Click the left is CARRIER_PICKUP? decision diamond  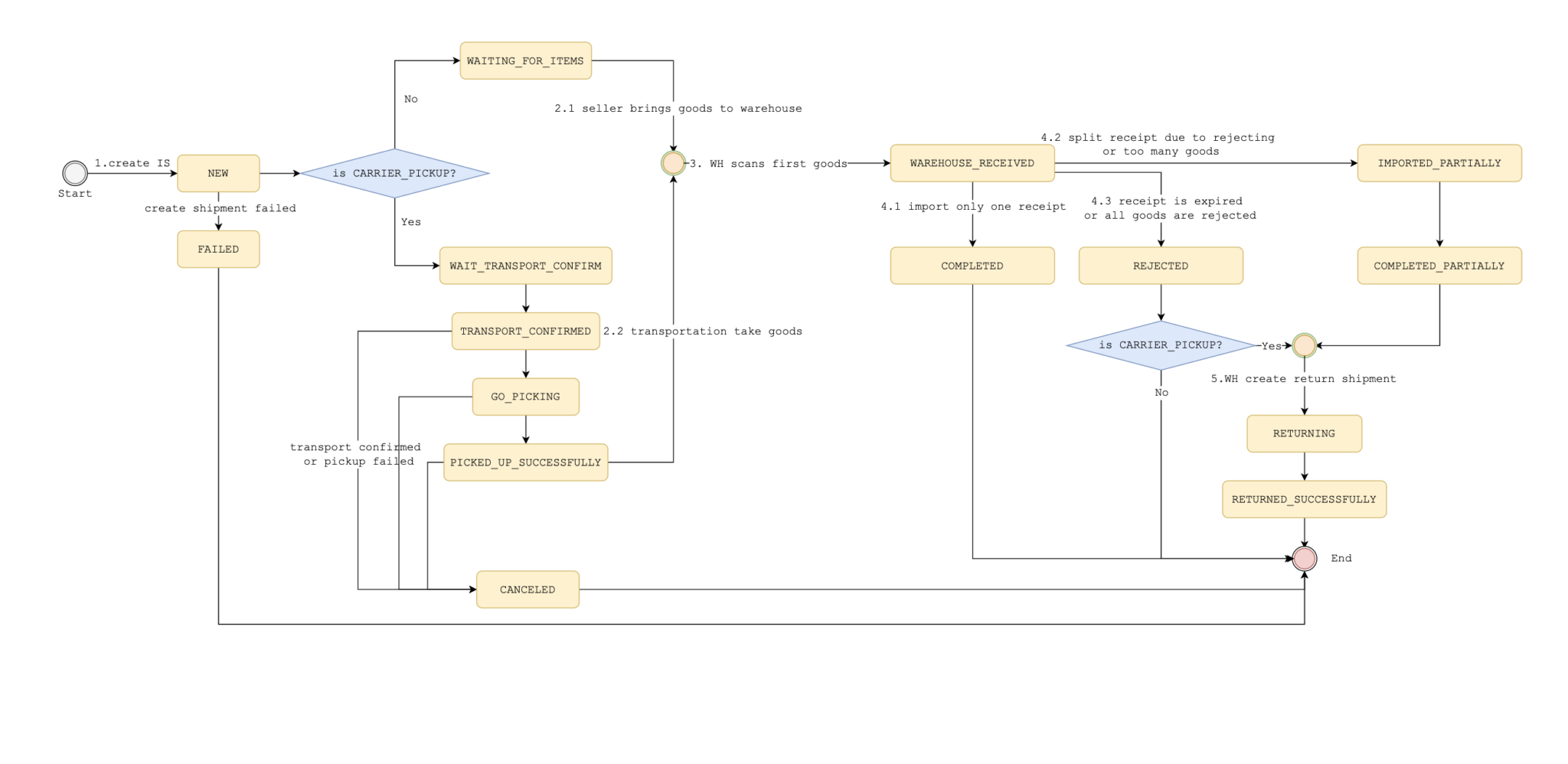pyautogui.click(x=395, y=172)
